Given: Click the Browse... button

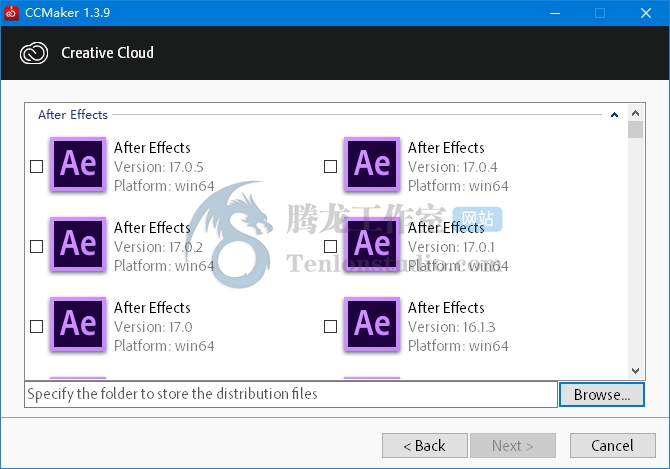Looking at the screenshot, I should 602,394.
